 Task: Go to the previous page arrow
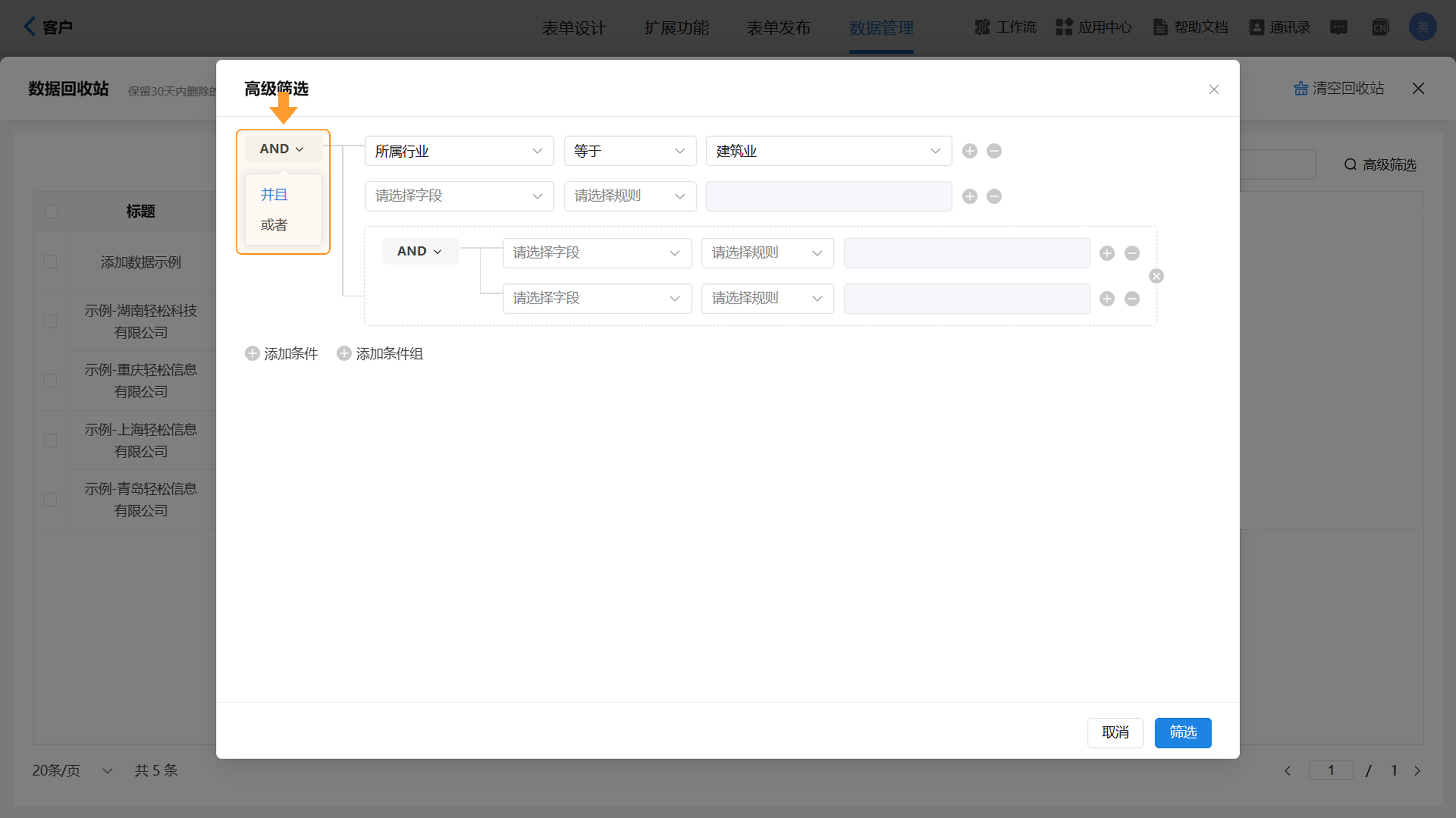click(x=1288, y=771)
